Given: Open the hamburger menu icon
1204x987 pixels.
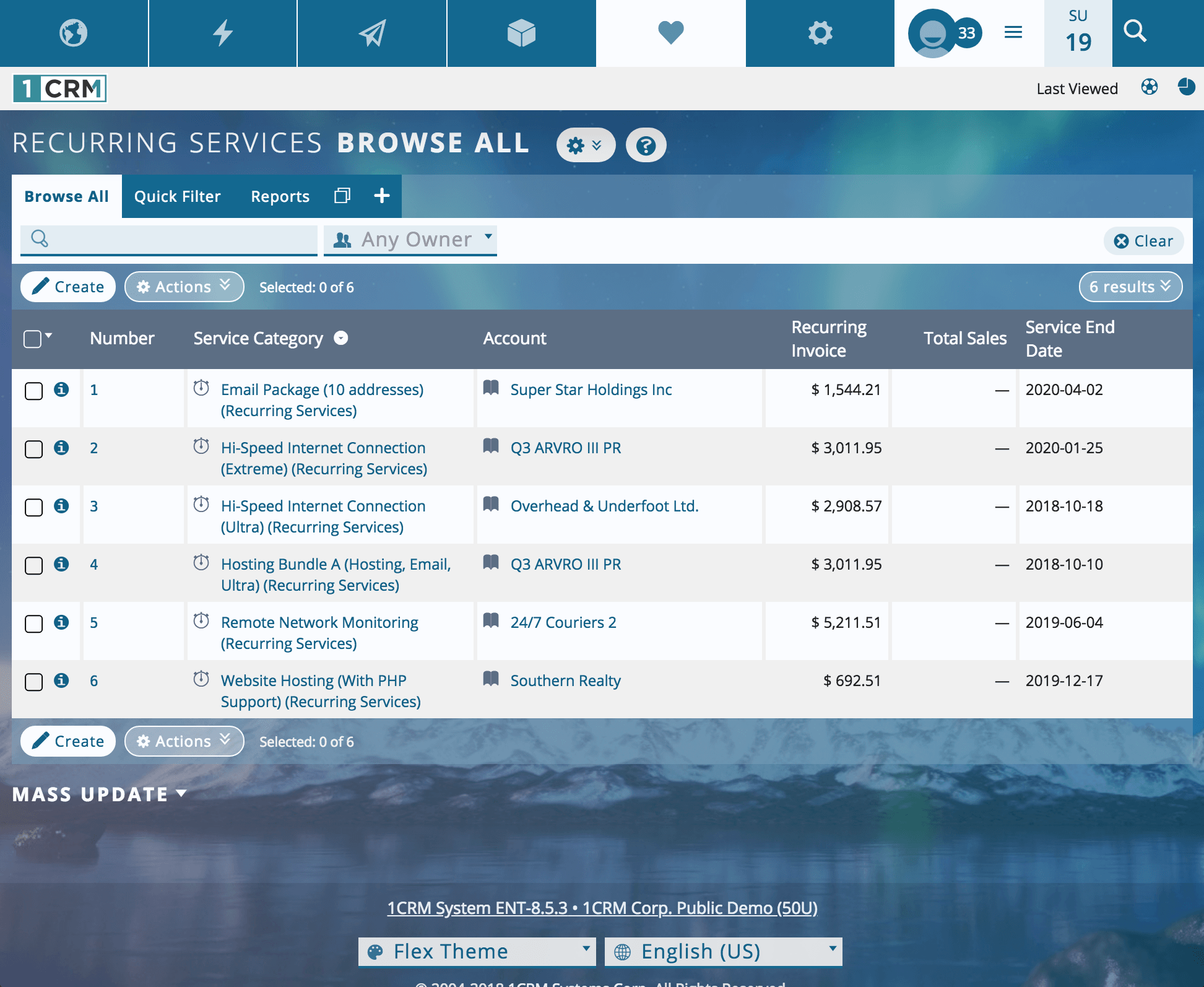Looking at the screenshot, I should click(1013, 32).
